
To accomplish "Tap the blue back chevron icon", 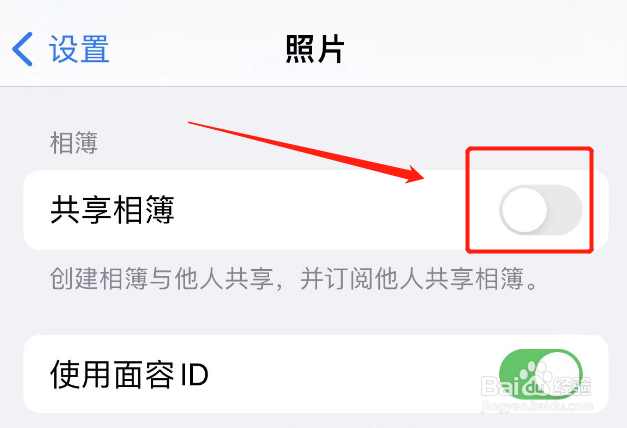I will point(22,49).
